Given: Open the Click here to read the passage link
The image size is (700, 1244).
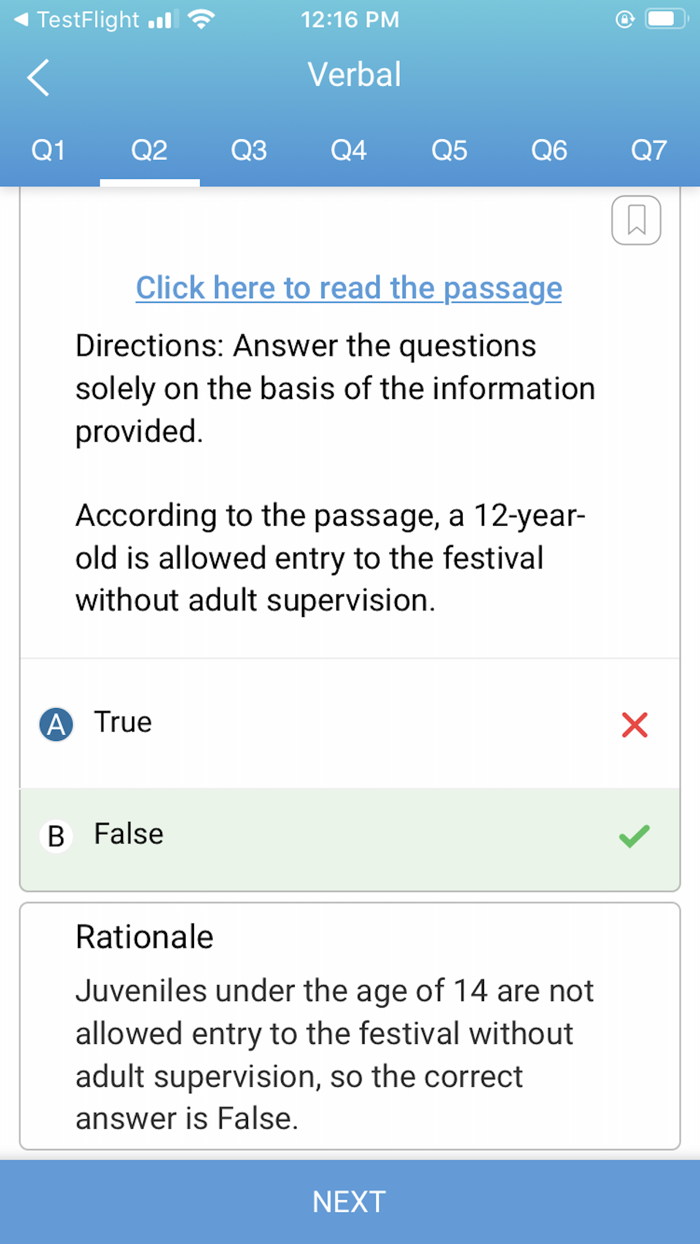Looking at the screenshot, I should click(x=349, y=288).
